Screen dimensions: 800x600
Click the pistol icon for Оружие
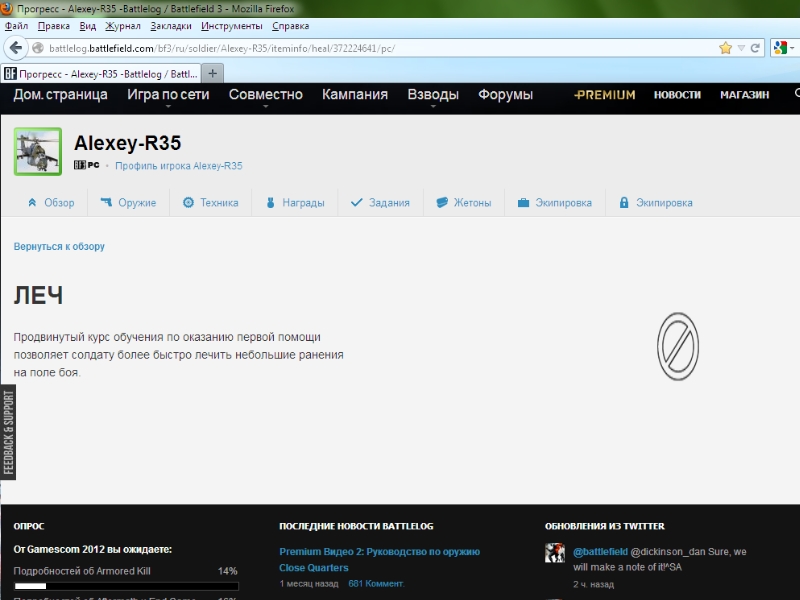pos(106,203)
